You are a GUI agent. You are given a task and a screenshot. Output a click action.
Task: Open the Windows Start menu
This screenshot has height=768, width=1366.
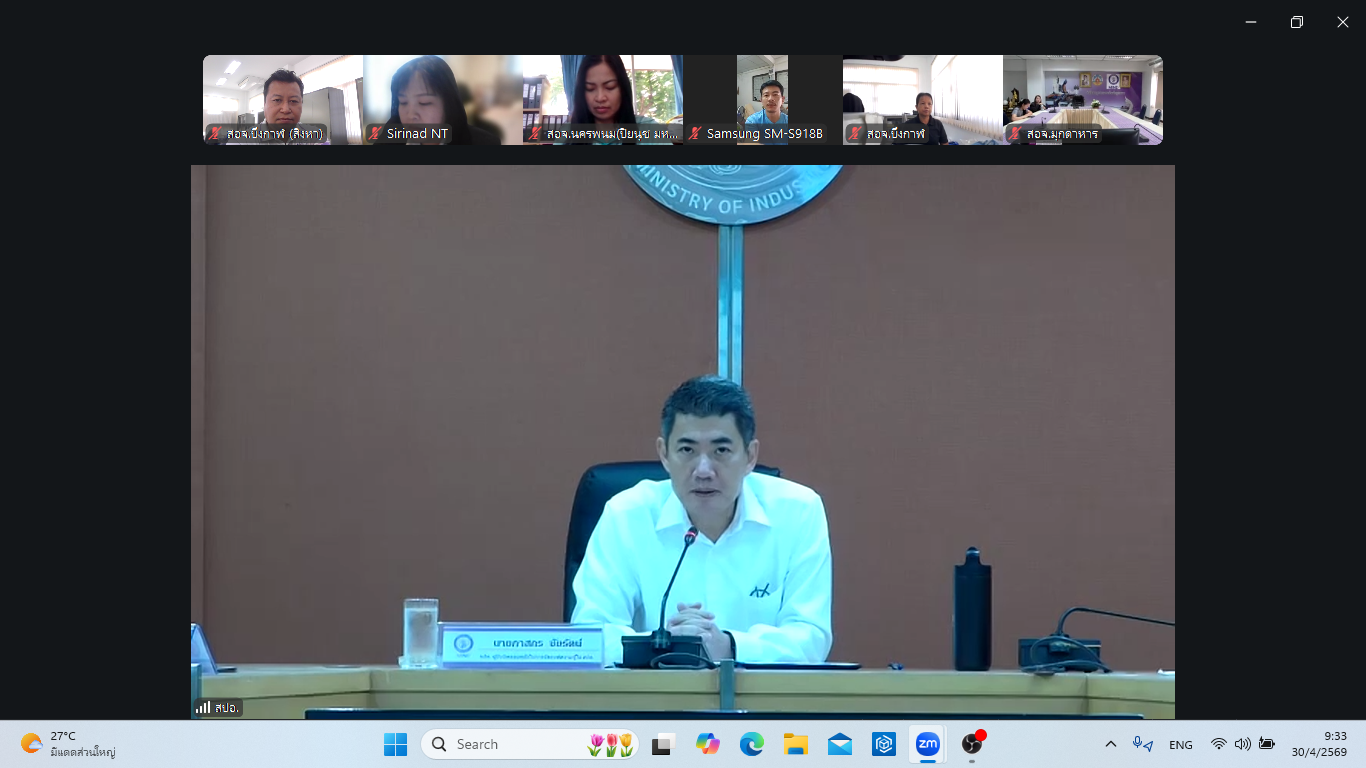[396, 744]
